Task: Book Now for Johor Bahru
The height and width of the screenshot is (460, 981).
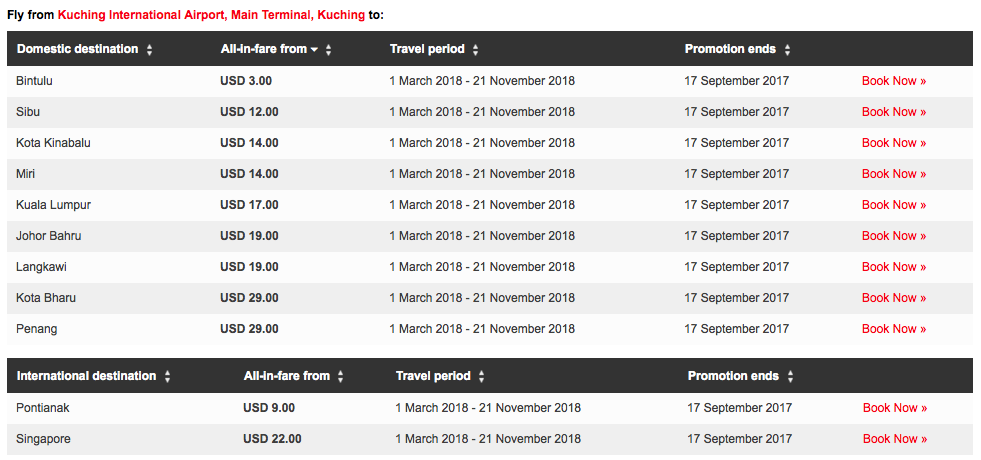Action: (893, 236)
